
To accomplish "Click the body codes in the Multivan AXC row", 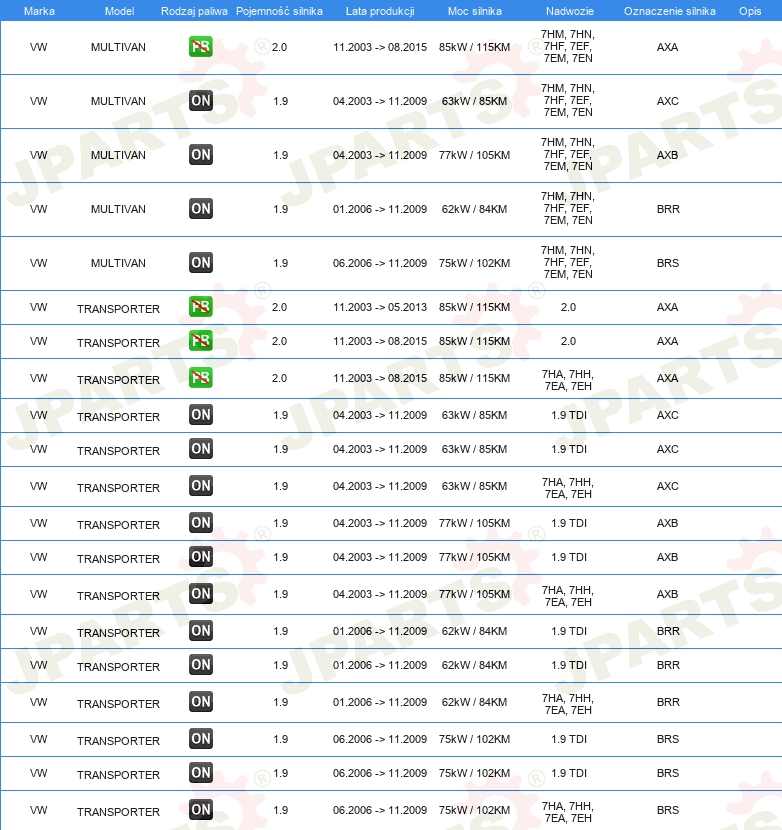I will pyautogui.click(x=568, y=100).
